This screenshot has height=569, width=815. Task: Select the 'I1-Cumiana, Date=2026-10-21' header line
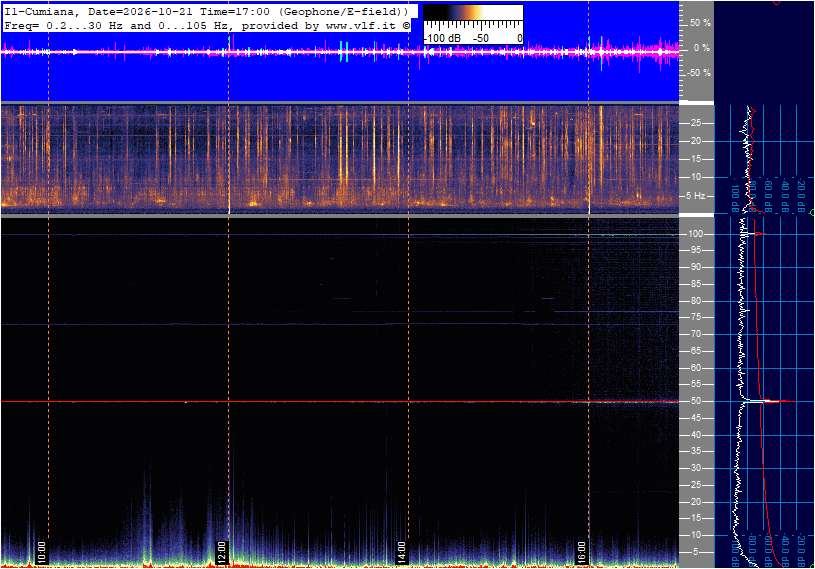click(x=207, y=11)
